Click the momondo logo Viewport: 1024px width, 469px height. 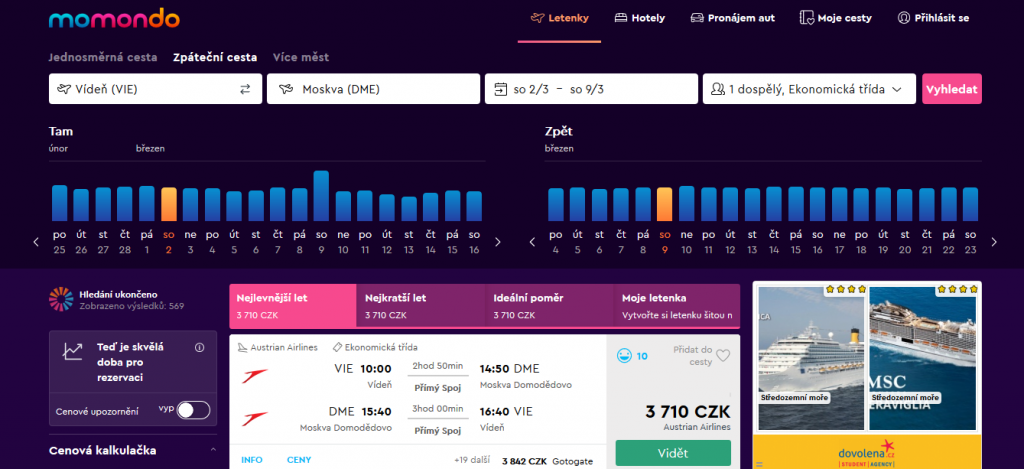click(113, 18)
